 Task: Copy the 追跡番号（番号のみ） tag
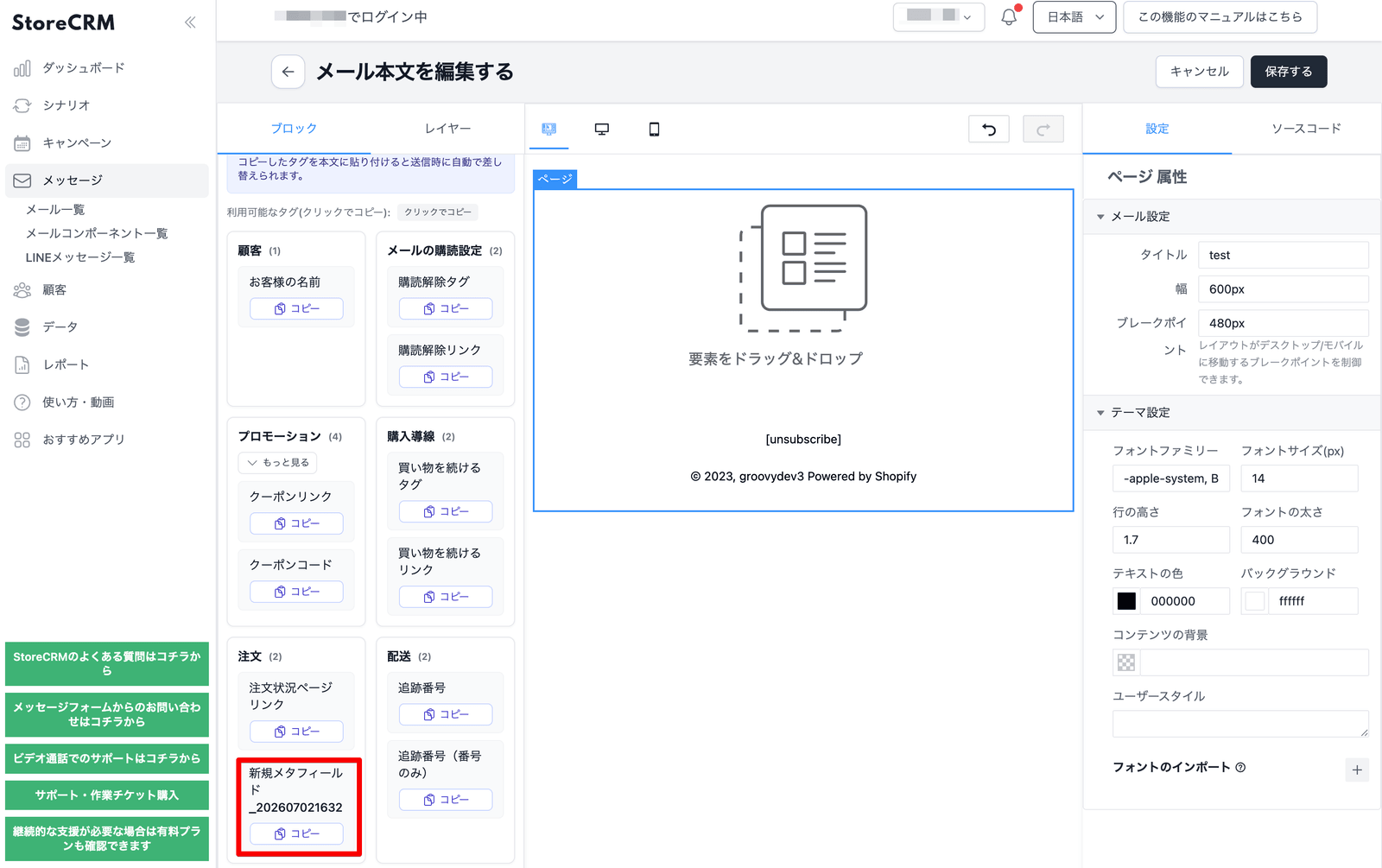(x=446, y=800)
